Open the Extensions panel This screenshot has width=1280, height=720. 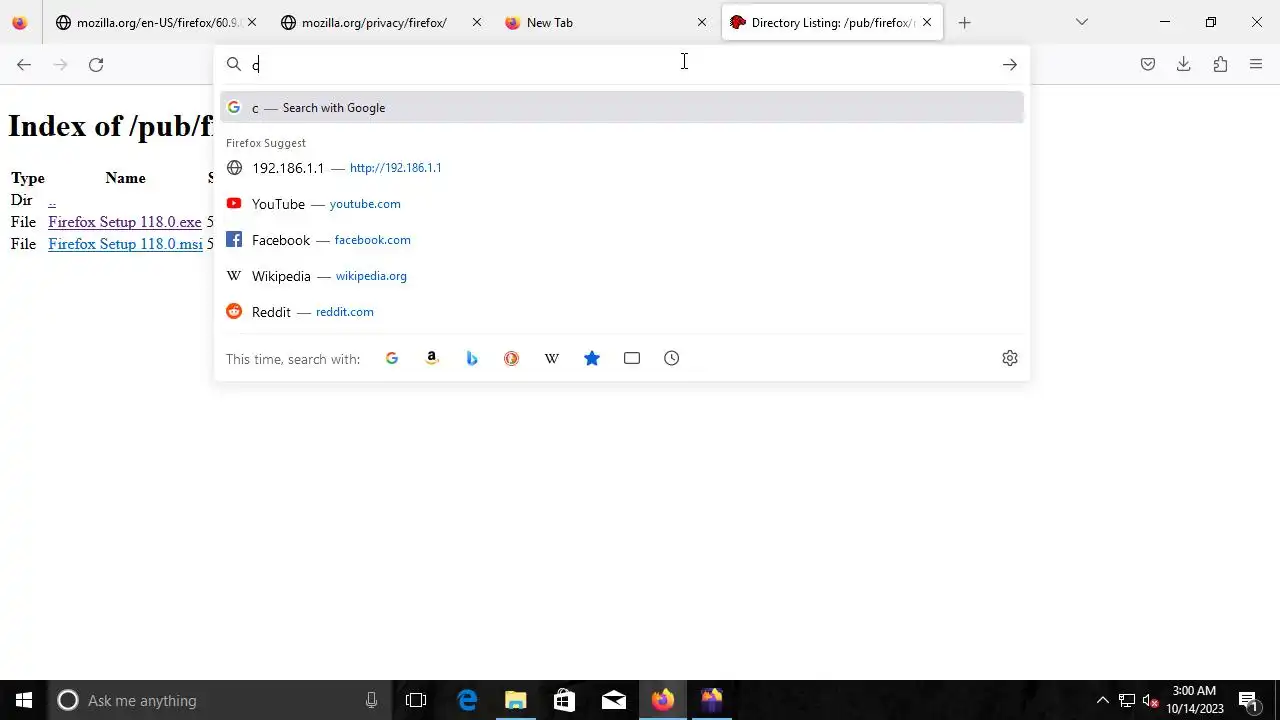click(1220, 64)
